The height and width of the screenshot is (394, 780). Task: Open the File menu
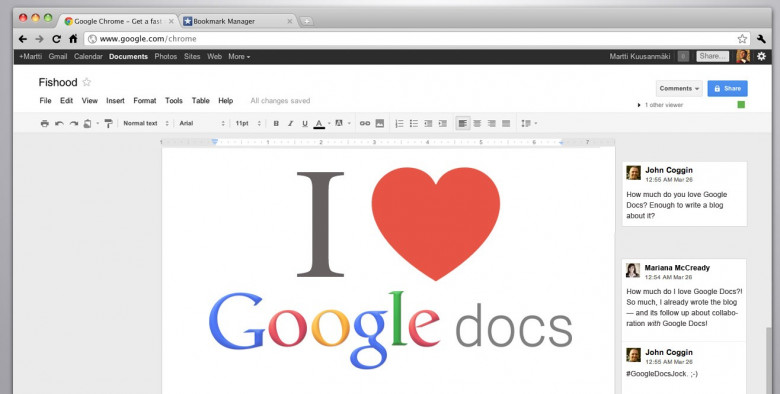tap(45, 100)
